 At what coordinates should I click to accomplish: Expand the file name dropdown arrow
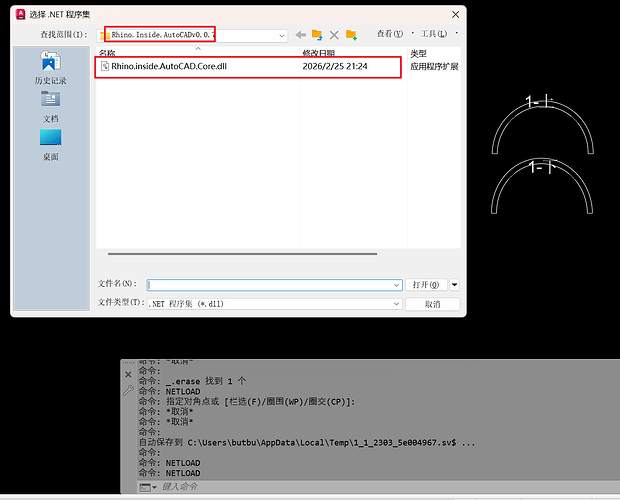pyautogui.click(x=396, y=285)
